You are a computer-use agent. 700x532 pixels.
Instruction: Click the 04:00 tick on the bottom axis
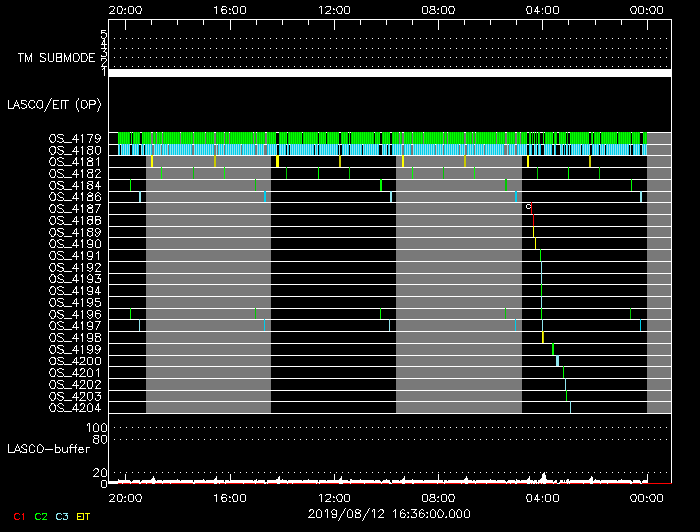(x=542, y=497)
